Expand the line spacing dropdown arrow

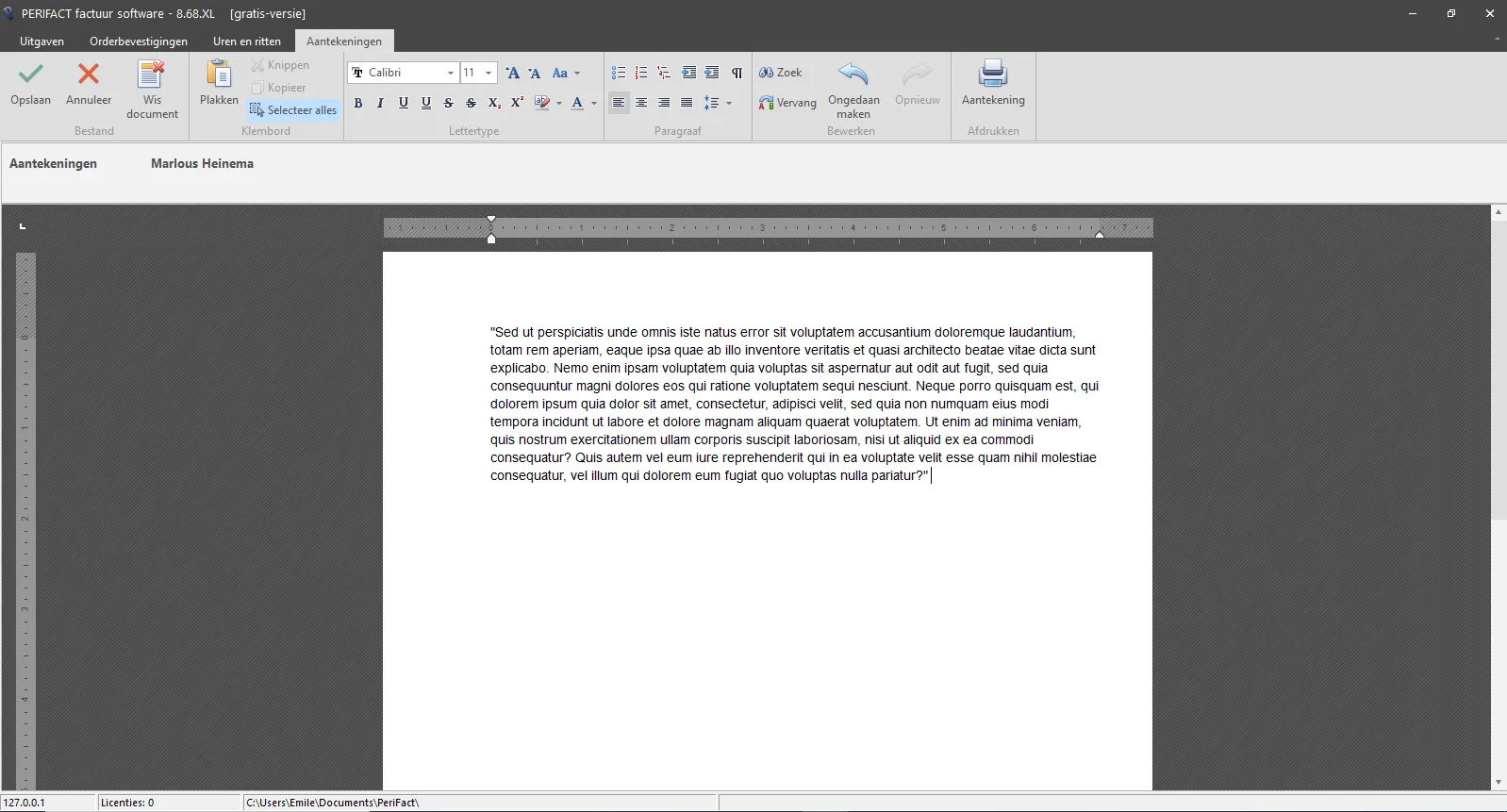(729, 103)
